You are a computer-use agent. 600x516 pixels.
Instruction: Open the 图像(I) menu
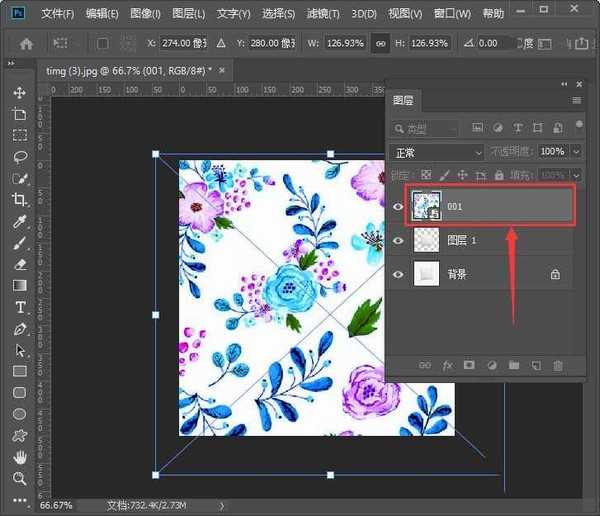pos(145,14)
